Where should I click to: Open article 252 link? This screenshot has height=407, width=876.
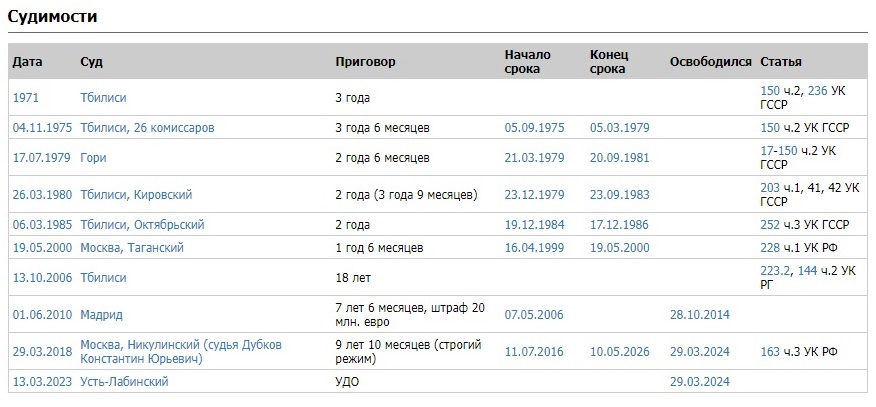pyautogui.click(x=770, y=225)
